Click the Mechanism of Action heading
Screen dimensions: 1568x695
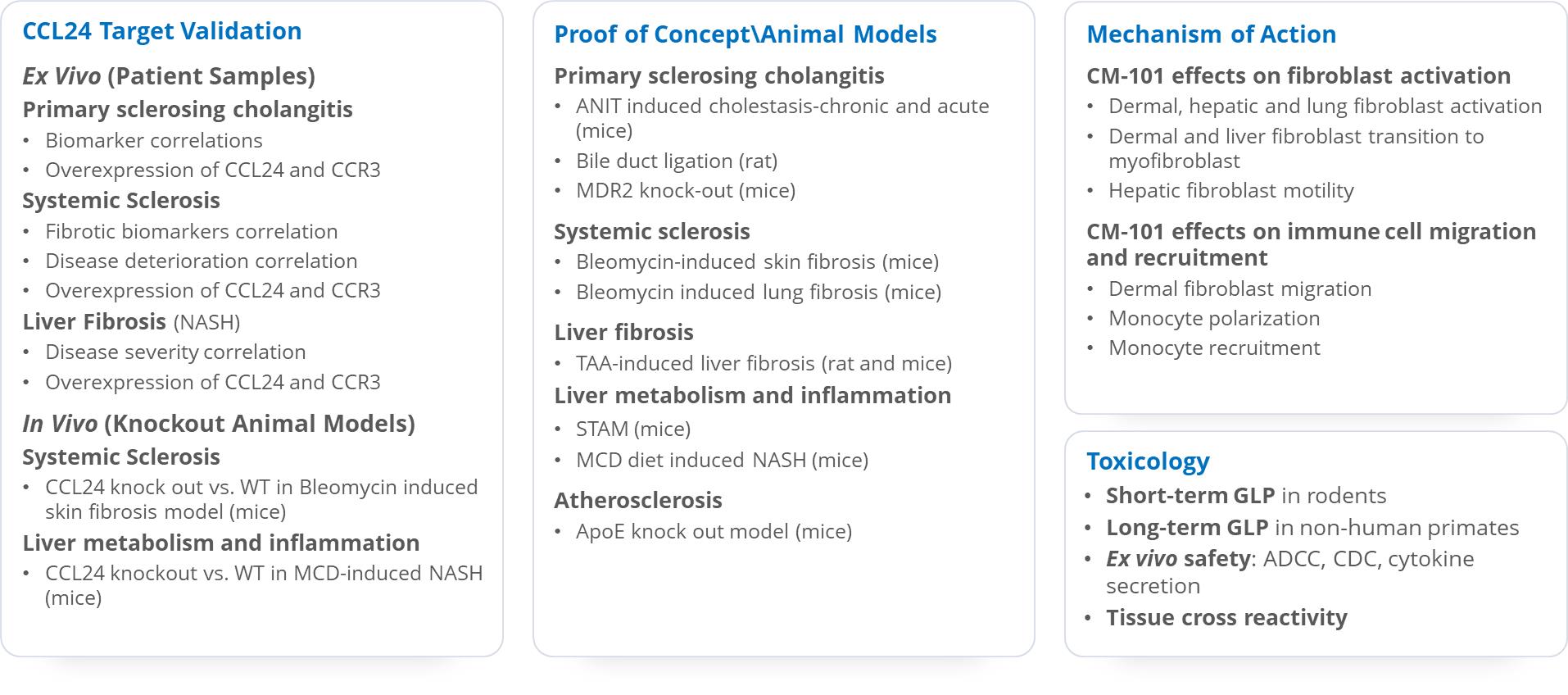tap(1211, 34)
